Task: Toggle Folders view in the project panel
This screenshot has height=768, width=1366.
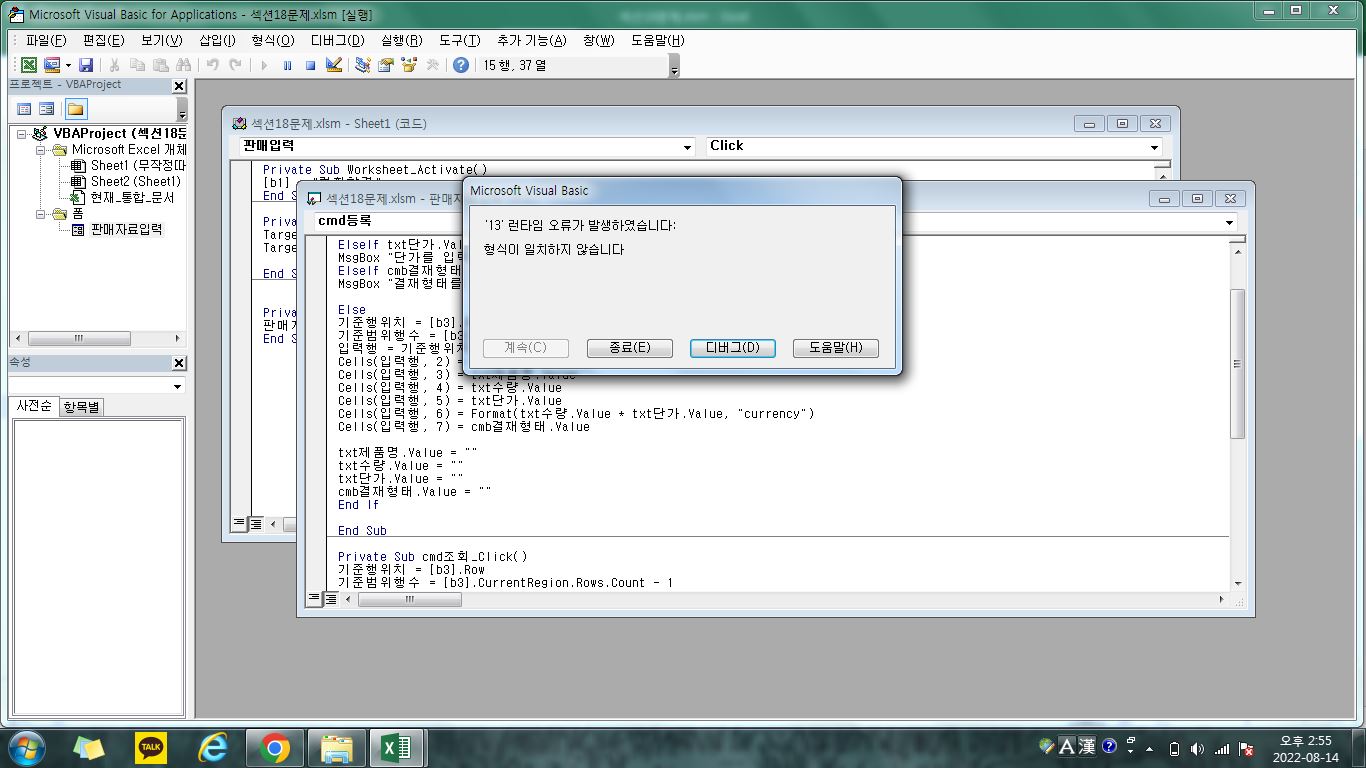Action: coord(76,109)
